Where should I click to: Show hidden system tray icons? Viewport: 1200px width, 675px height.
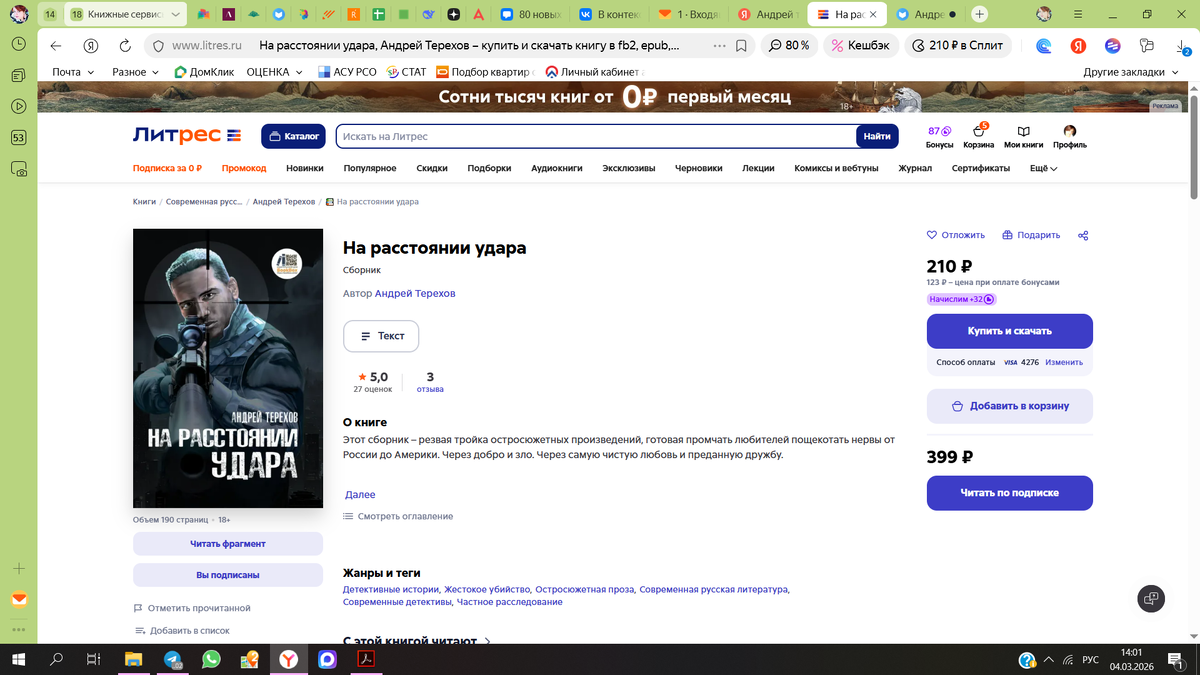click(x=1048, y=660)
